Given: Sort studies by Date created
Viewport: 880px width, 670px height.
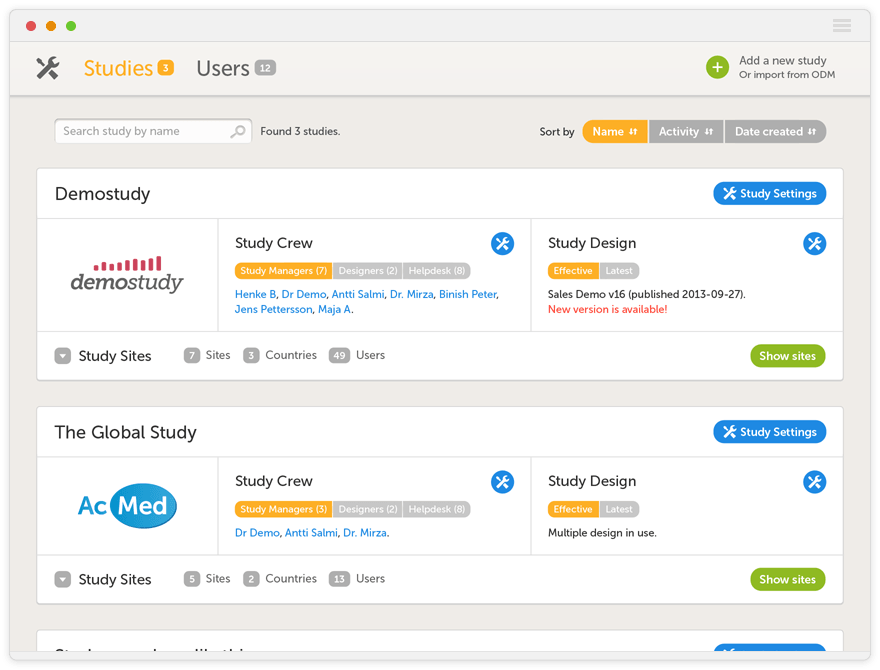Looking at the screenshot, I should click(775, 131).
